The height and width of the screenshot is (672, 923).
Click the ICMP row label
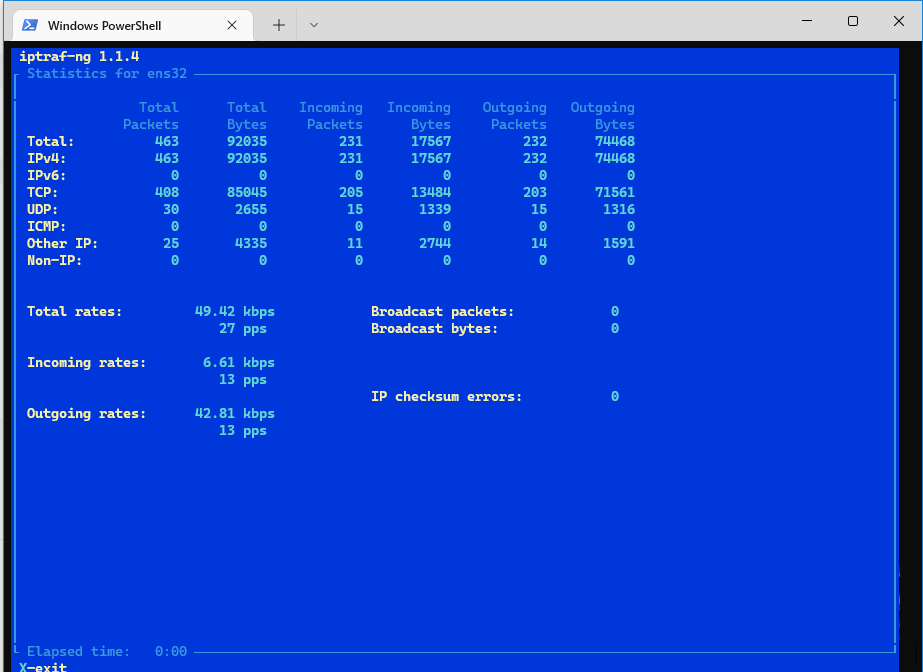pos(47,227)
